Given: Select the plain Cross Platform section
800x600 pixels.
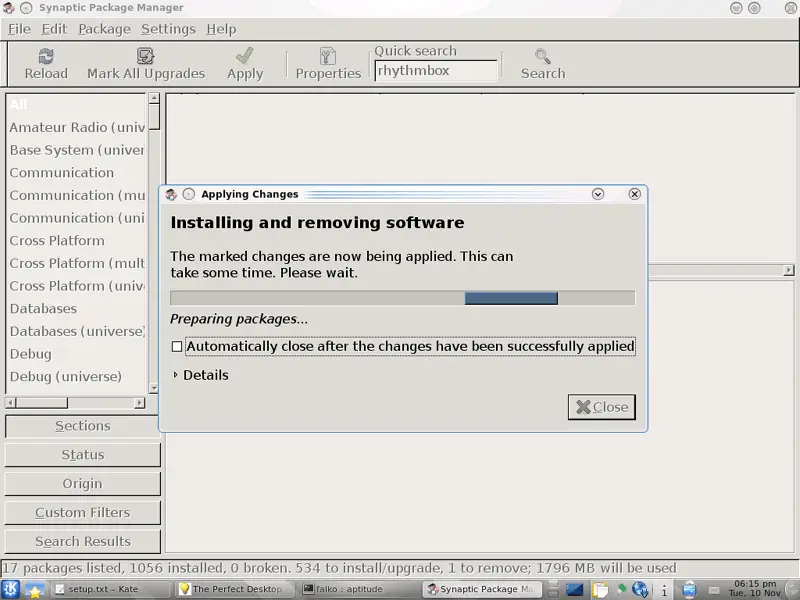Looking at the screenshot, I should pos(76,241).
